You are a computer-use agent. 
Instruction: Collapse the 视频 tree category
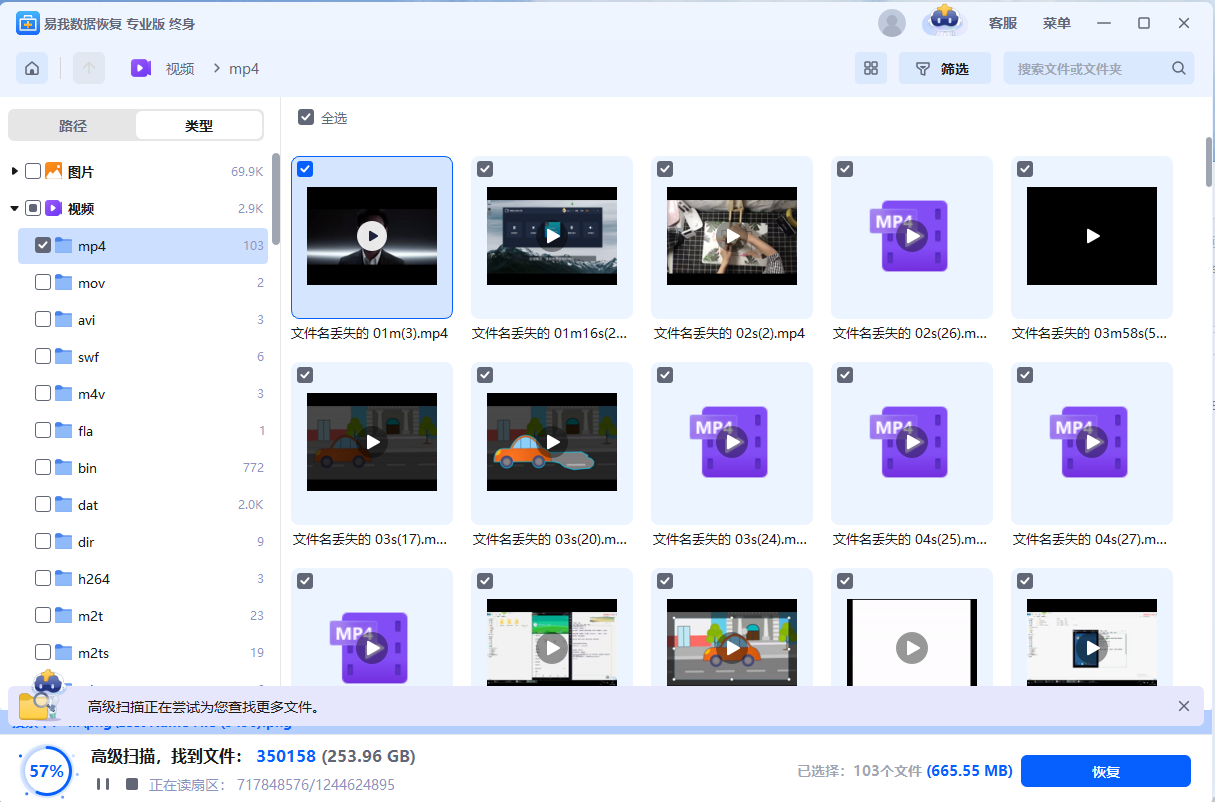14,209
